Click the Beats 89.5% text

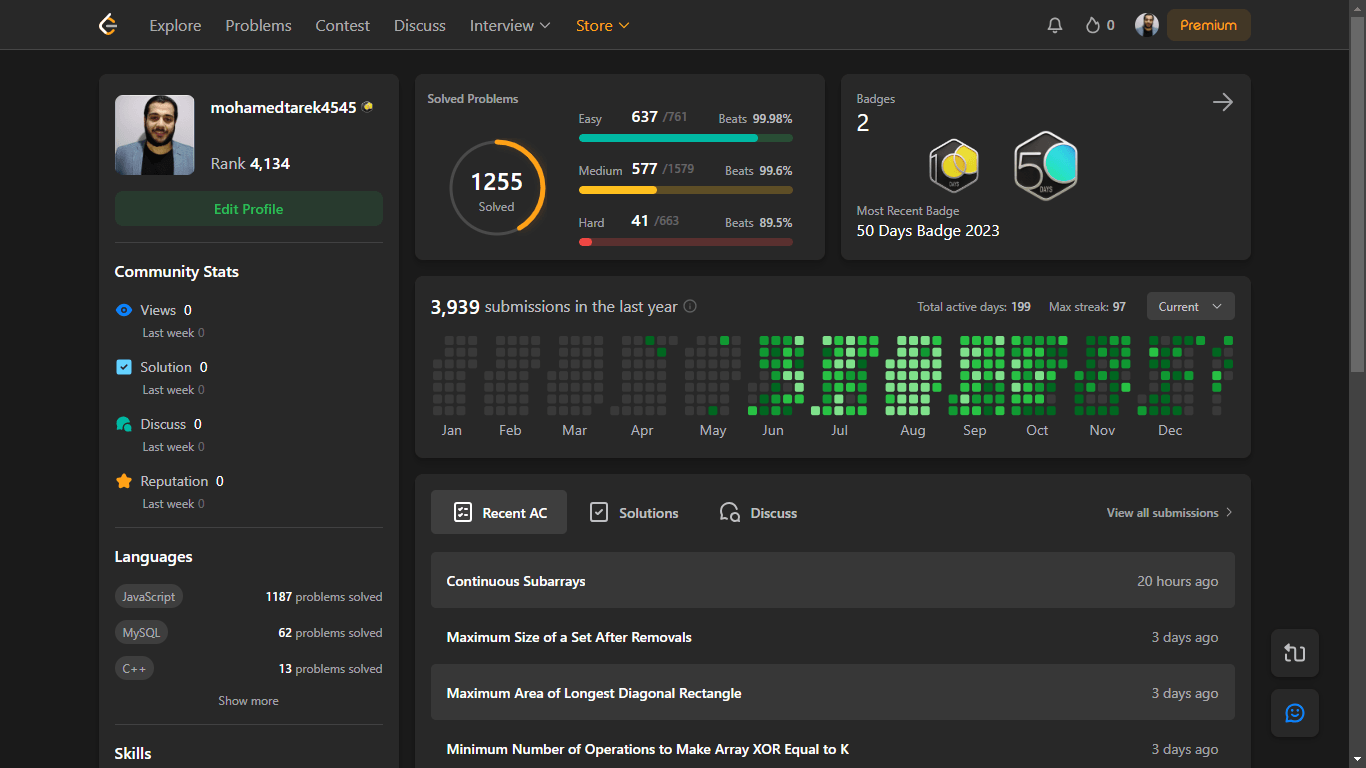(758, 223)
